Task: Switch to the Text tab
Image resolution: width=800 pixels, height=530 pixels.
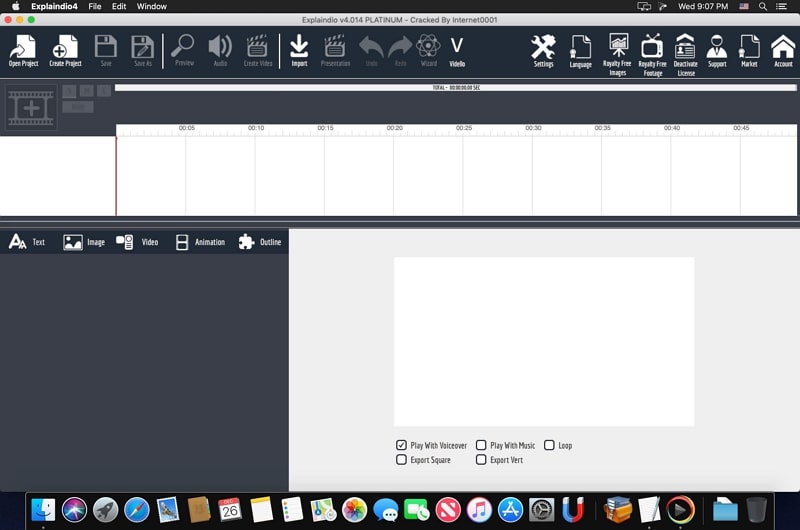Action: [27, 242]
